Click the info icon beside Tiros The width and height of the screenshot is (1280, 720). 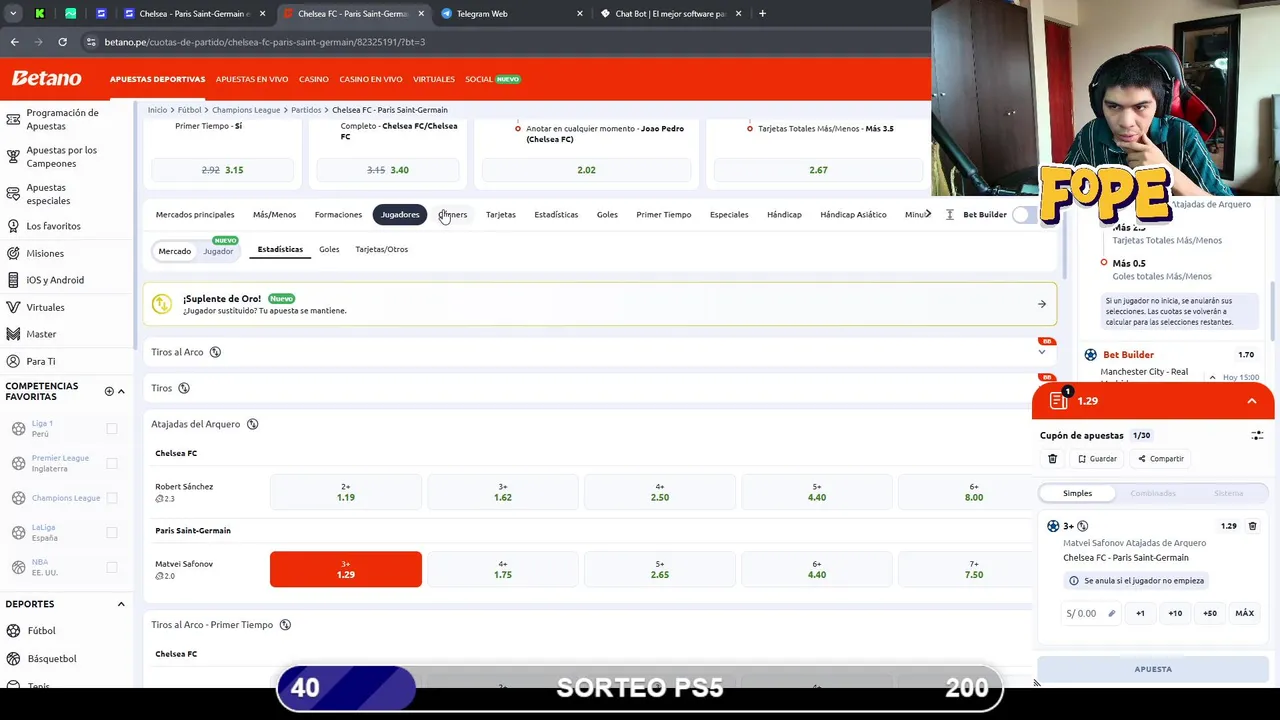pyautogui.click(x=184, y=388)
